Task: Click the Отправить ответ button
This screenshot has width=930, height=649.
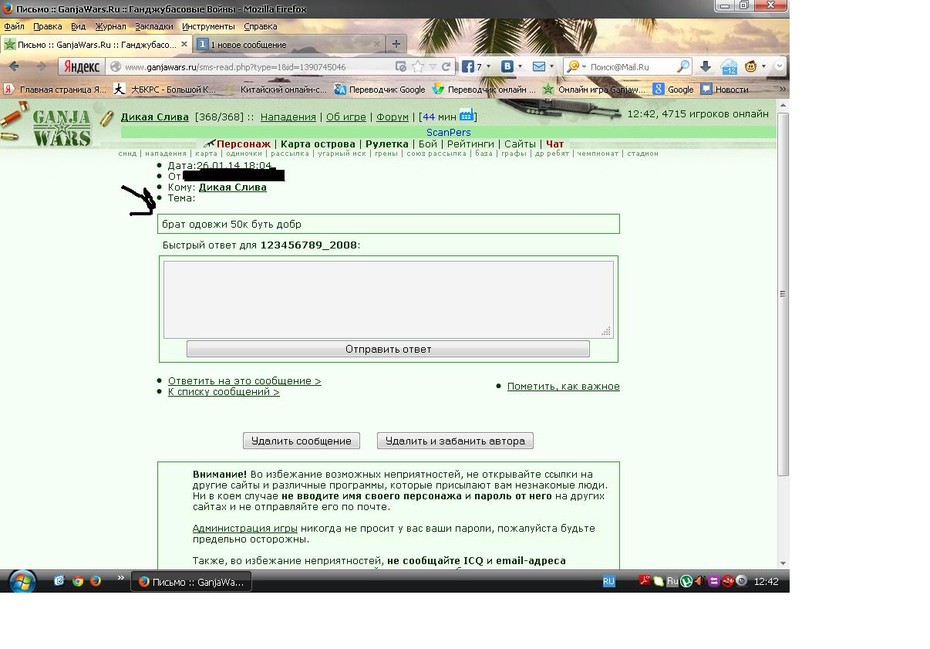Action: click(388, 349)
